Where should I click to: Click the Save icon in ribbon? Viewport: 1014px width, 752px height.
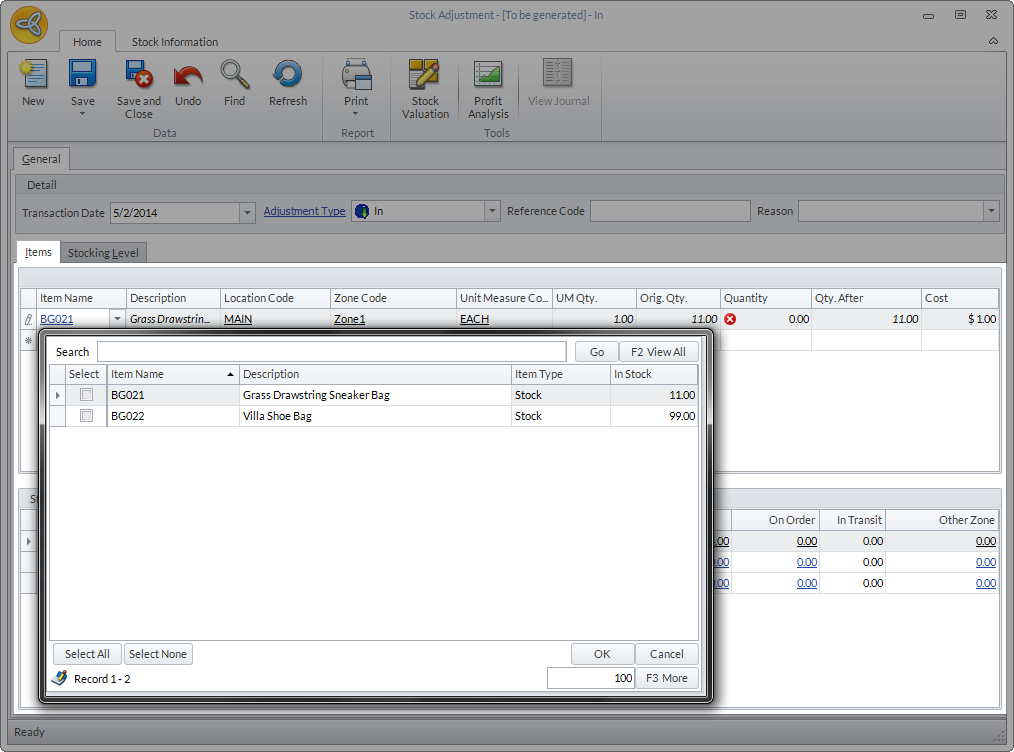pyautogui.click(x=82, y=76)
